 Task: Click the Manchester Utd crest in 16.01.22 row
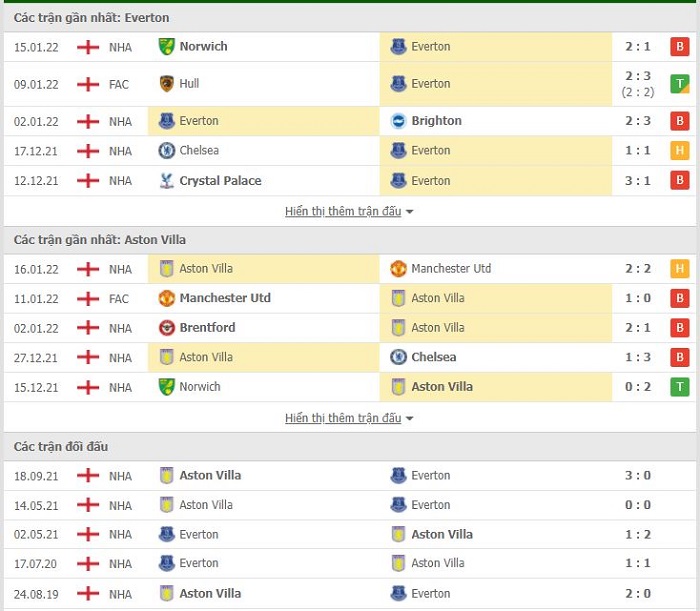tap(398, 269)
